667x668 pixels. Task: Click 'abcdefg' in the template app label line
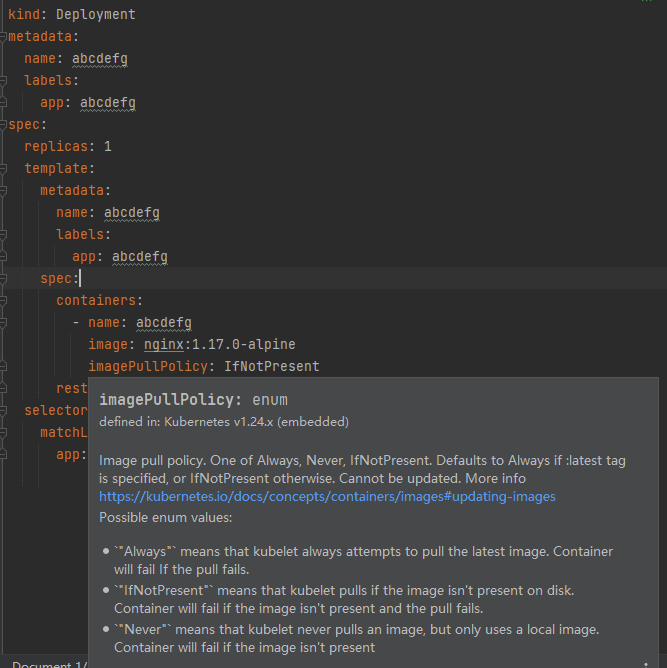coord(140,256)
